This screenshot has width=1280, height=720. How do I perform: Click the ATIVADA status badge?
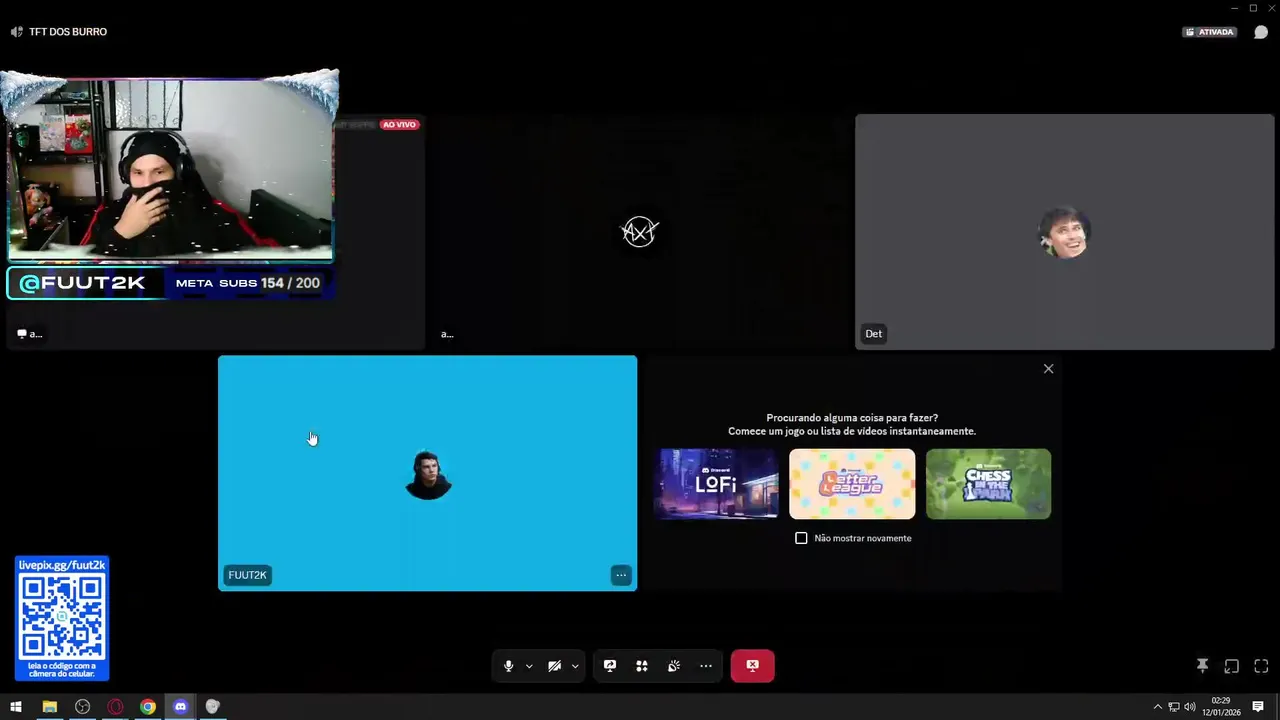point(1210,32)
